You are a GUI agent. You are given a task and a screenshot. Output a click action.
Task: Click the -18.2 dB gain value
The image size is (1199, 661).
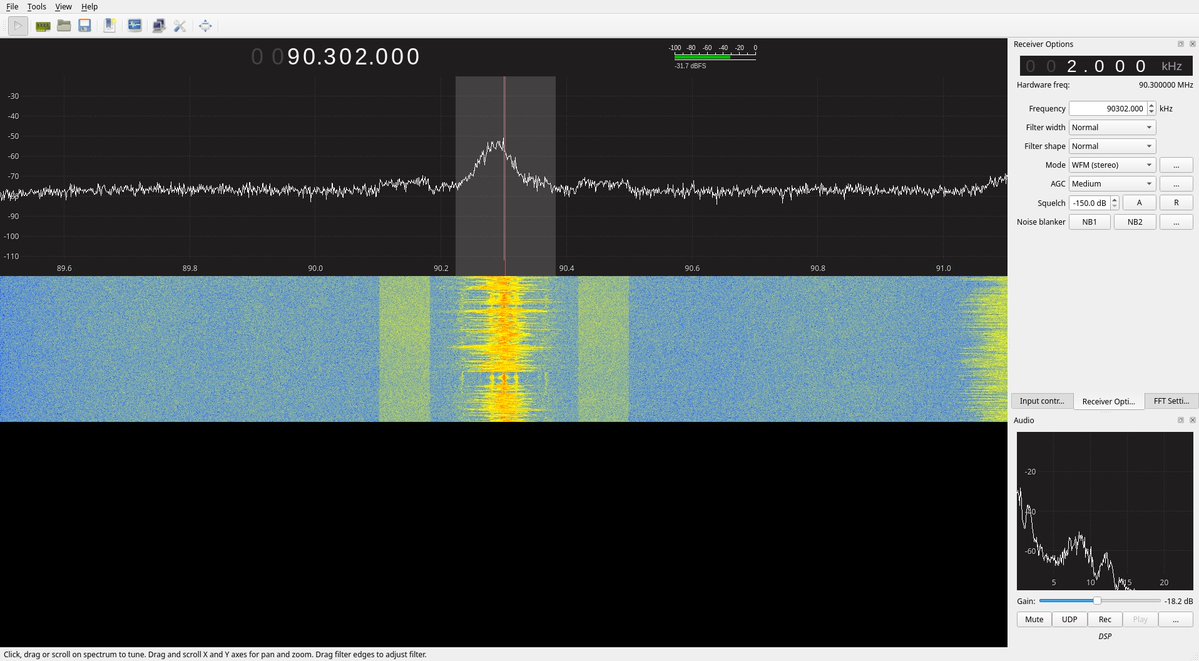[1178, 601]
